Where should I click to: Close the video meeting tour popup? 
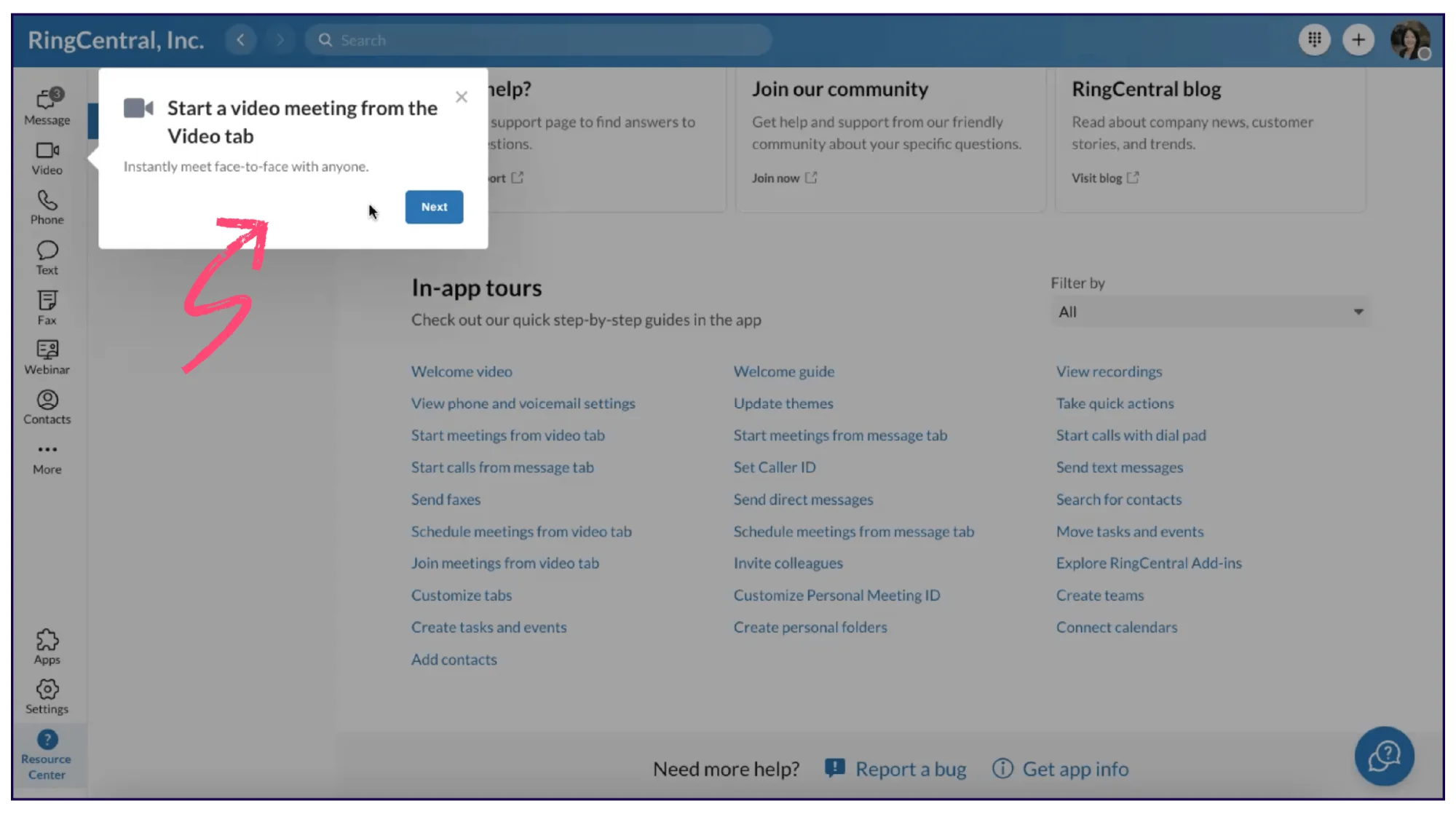(x=462, y=97)
